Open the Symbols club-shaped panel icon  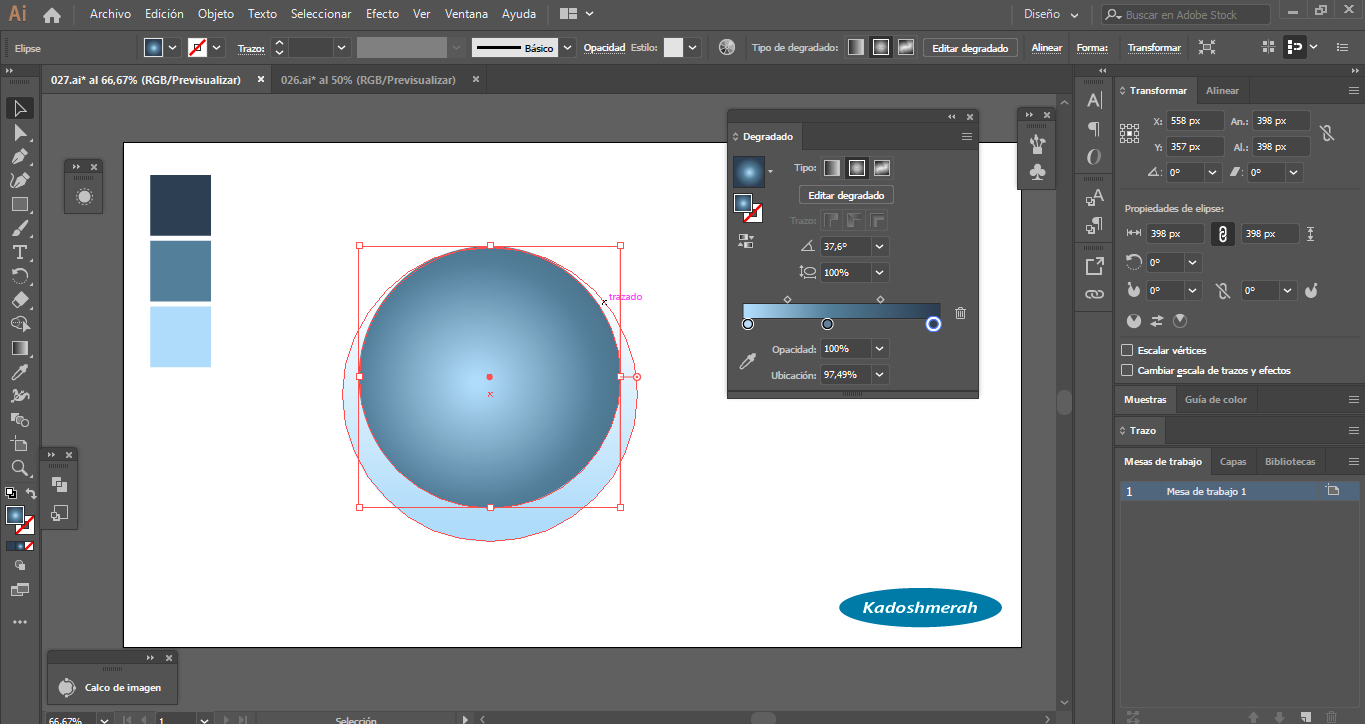point(1037,172)
